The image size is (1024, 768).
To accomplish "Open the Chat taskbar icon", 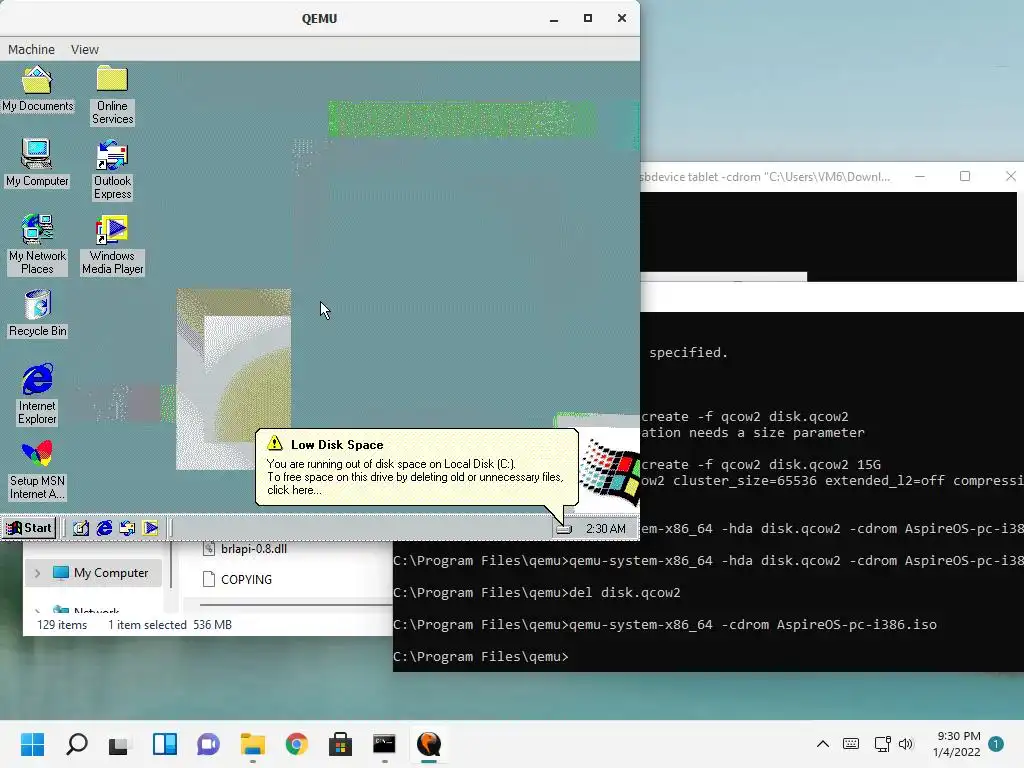I will click(208, 744).
